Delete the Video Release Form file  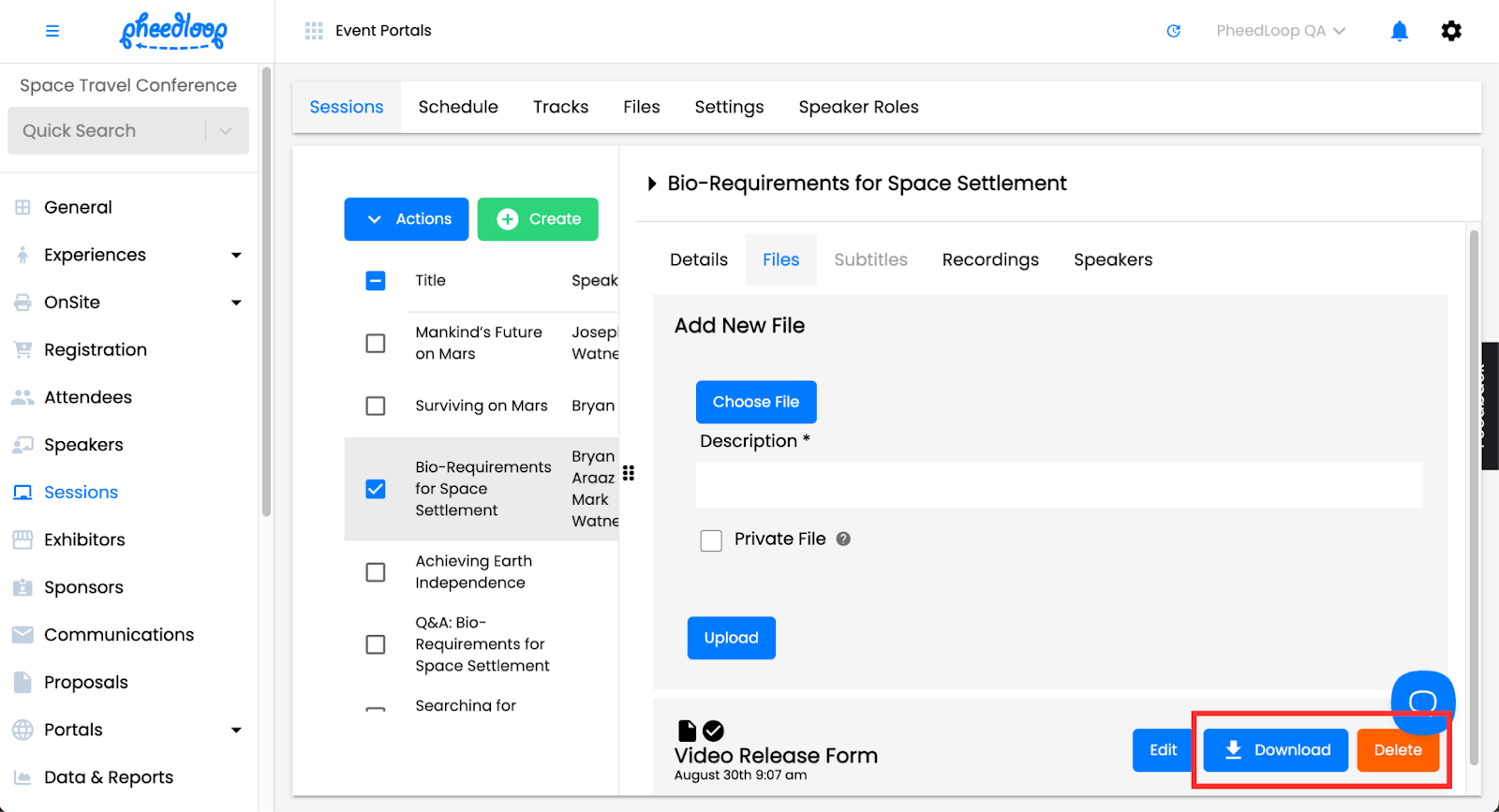[x=1398, y=750]
